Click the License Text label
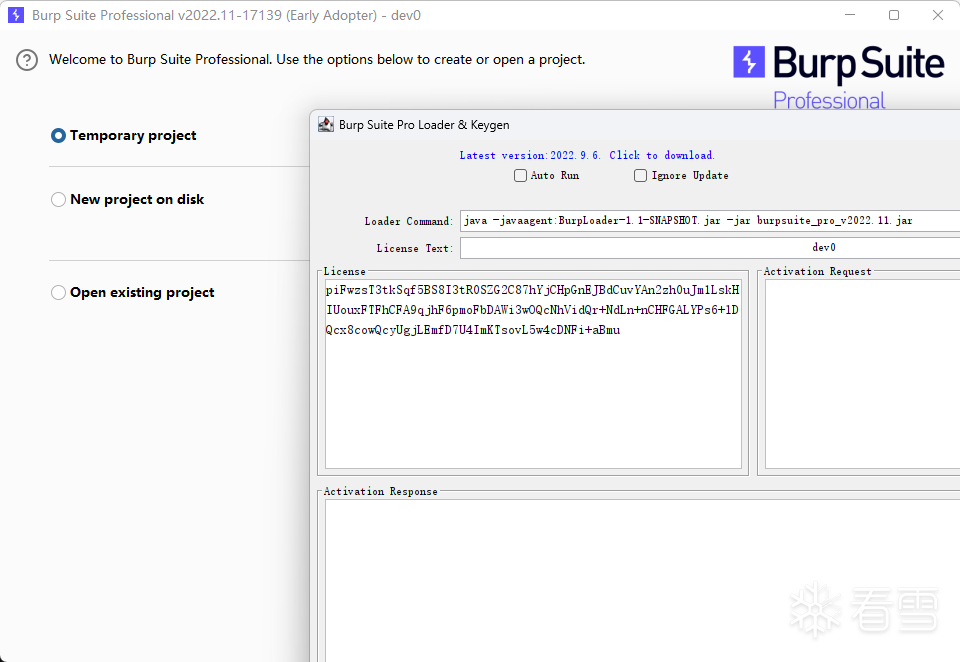 (414, 248)
